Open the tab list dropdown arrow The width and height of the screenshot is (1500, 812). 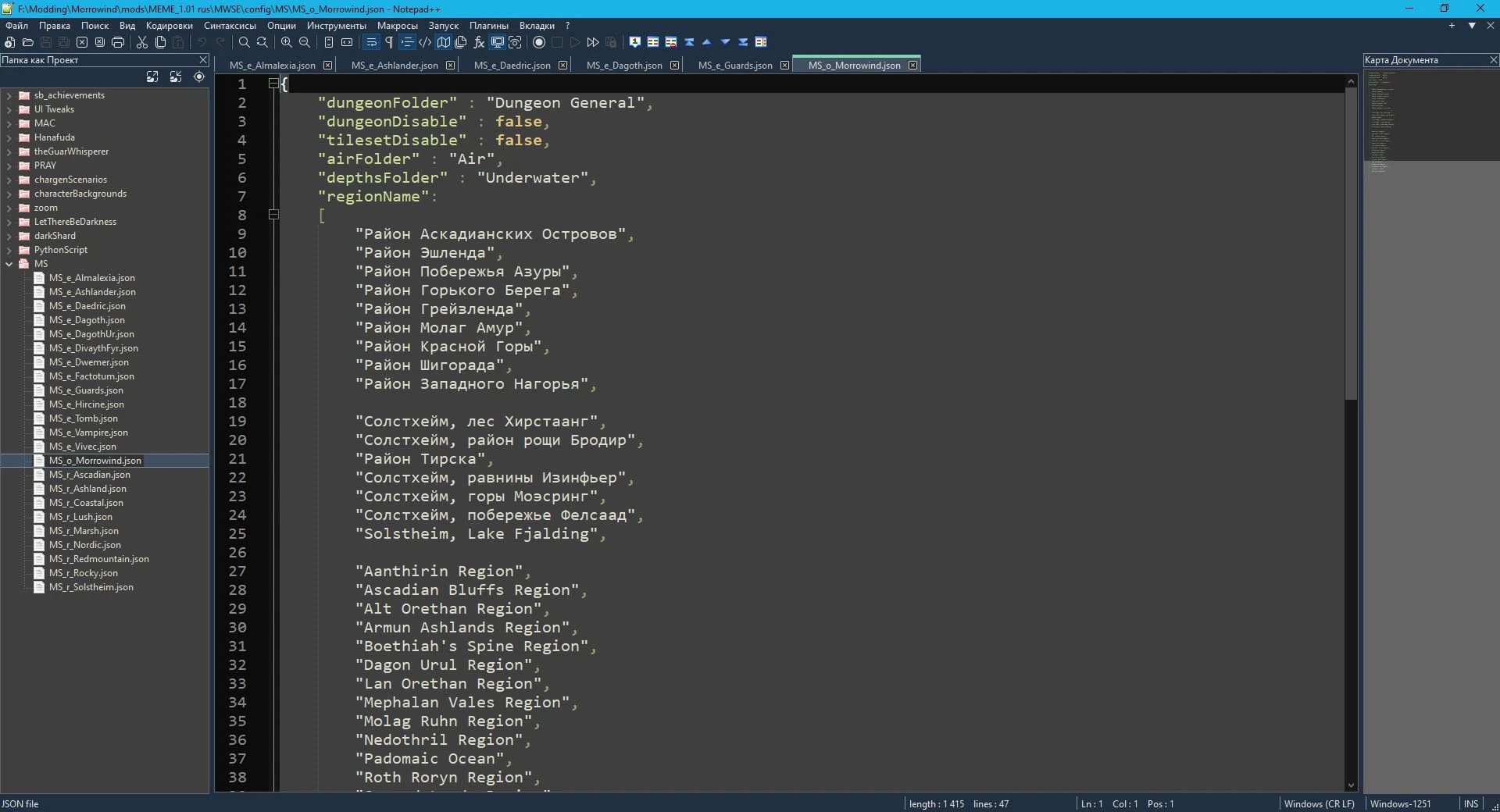(1472, 26)
